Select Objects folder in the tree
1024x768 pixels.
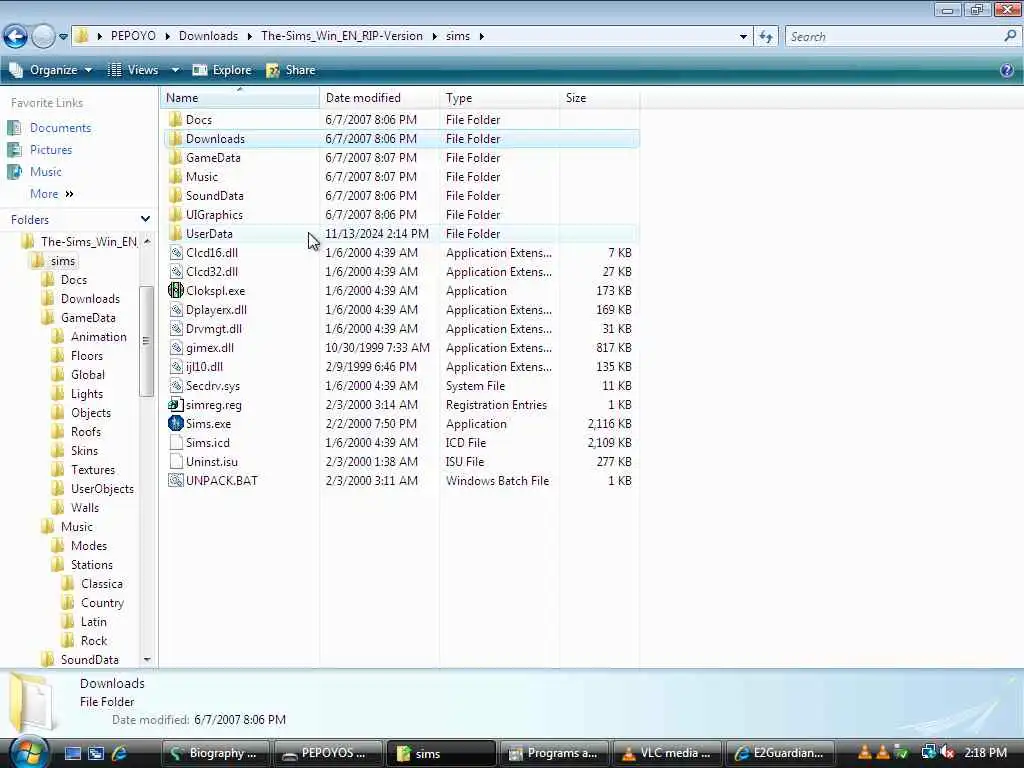click(91, 413)
